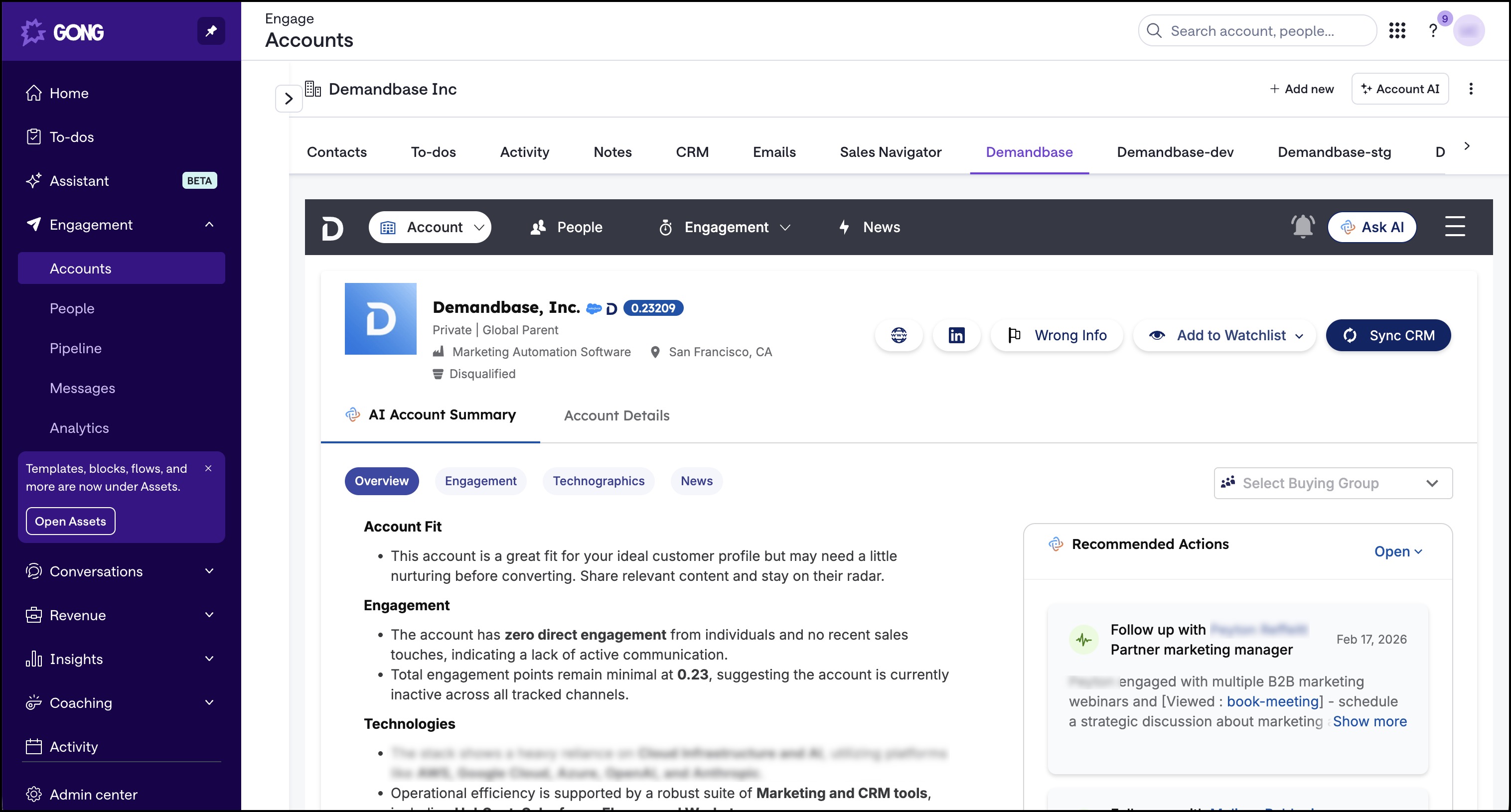1511x812 pixels.
Task: Open Pipeline in the sidebar
Action: 76,348
